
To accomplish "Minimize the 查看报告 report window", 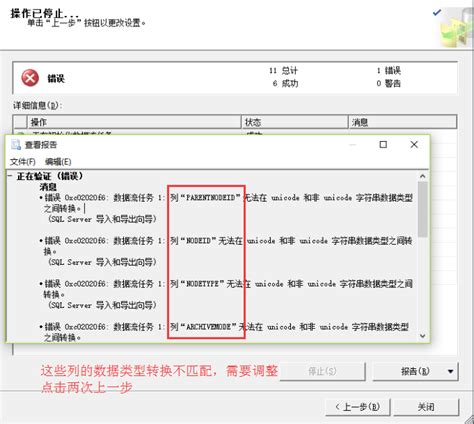I will 353,145.
